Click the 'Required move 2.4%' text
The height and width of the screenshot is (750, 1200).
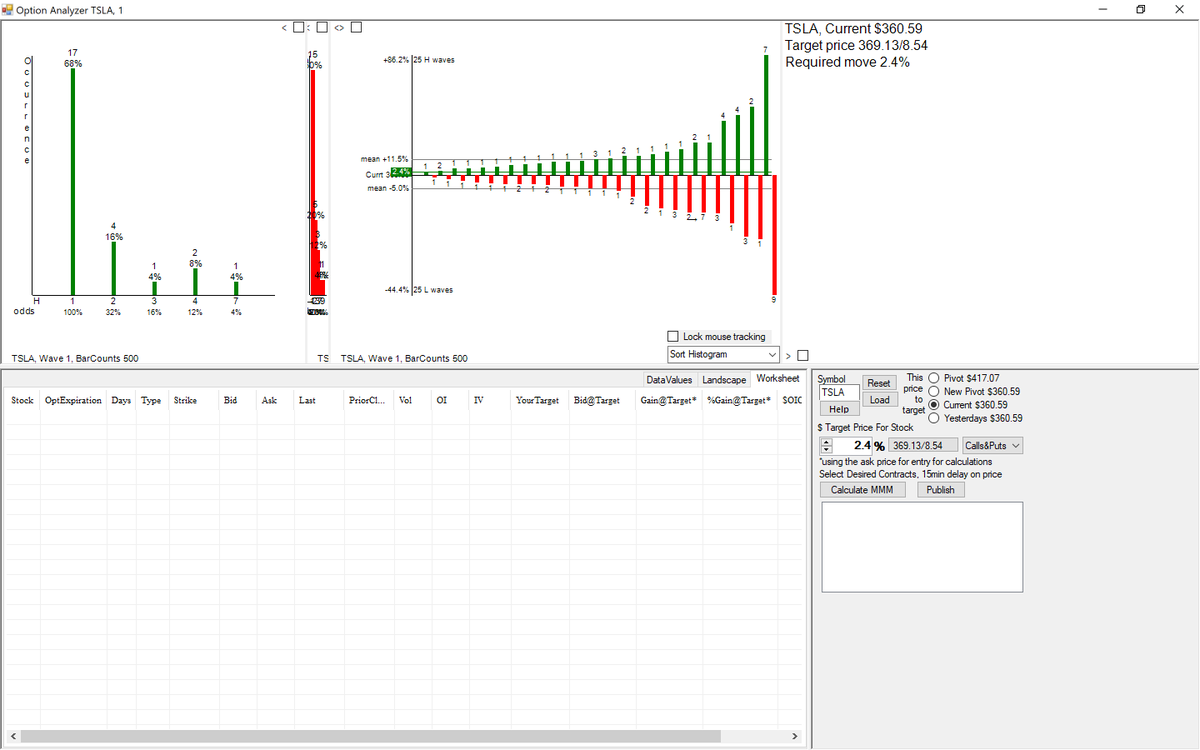tap(848, 62)
